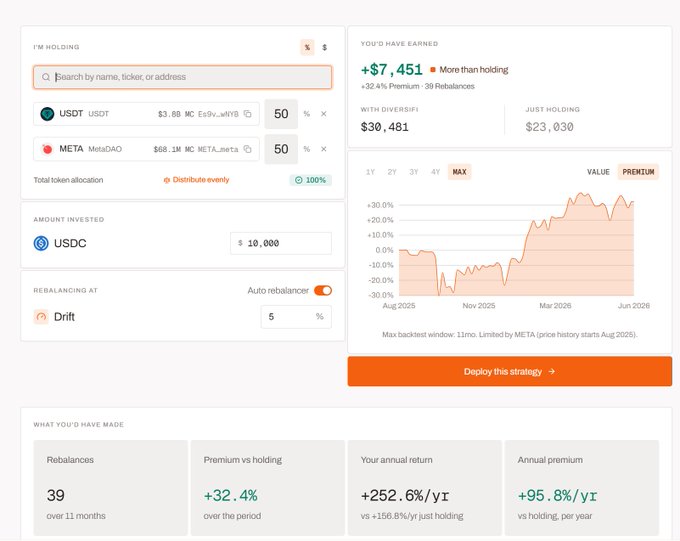This screenshot has width=680, height=541.
Task: Click the Annual premium +95.8%/yr card
Action: pos(582,488)
